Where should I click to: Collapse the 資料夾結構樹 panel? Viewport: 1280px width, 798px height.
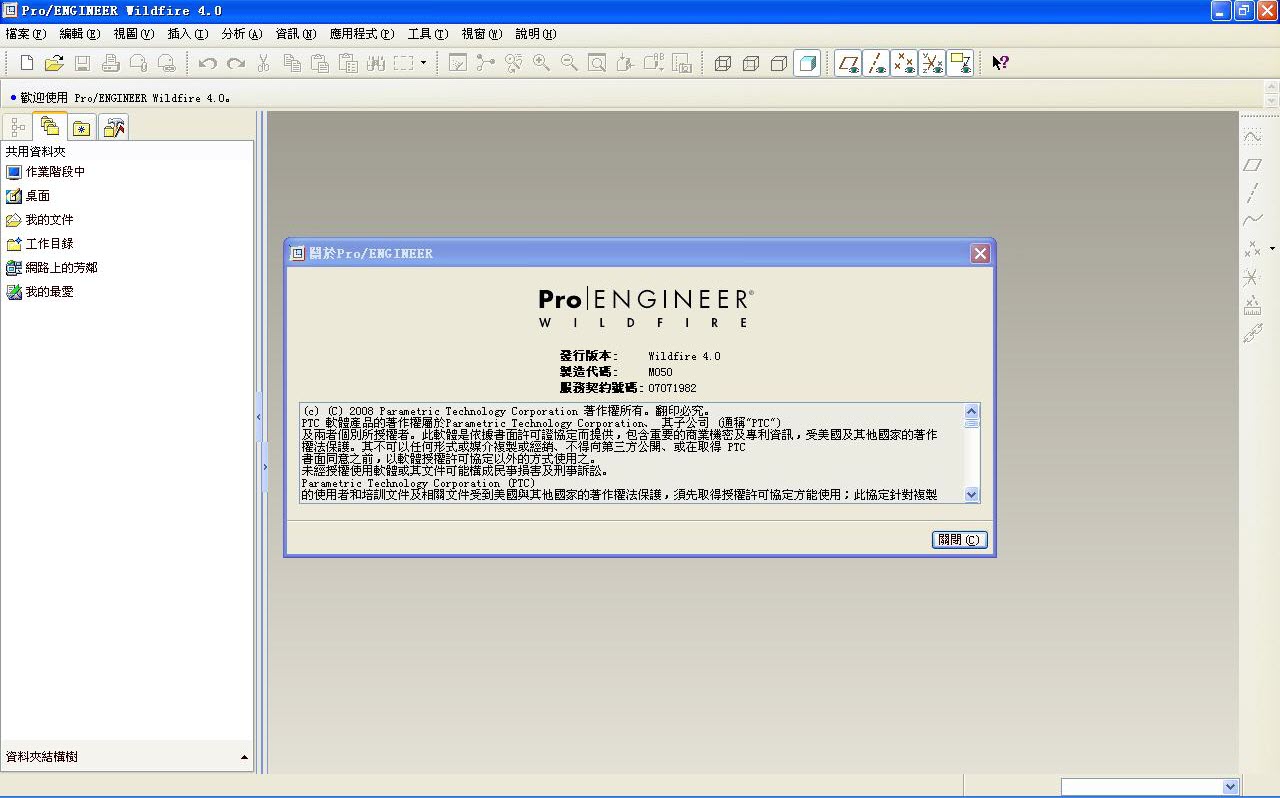(243, 757)
